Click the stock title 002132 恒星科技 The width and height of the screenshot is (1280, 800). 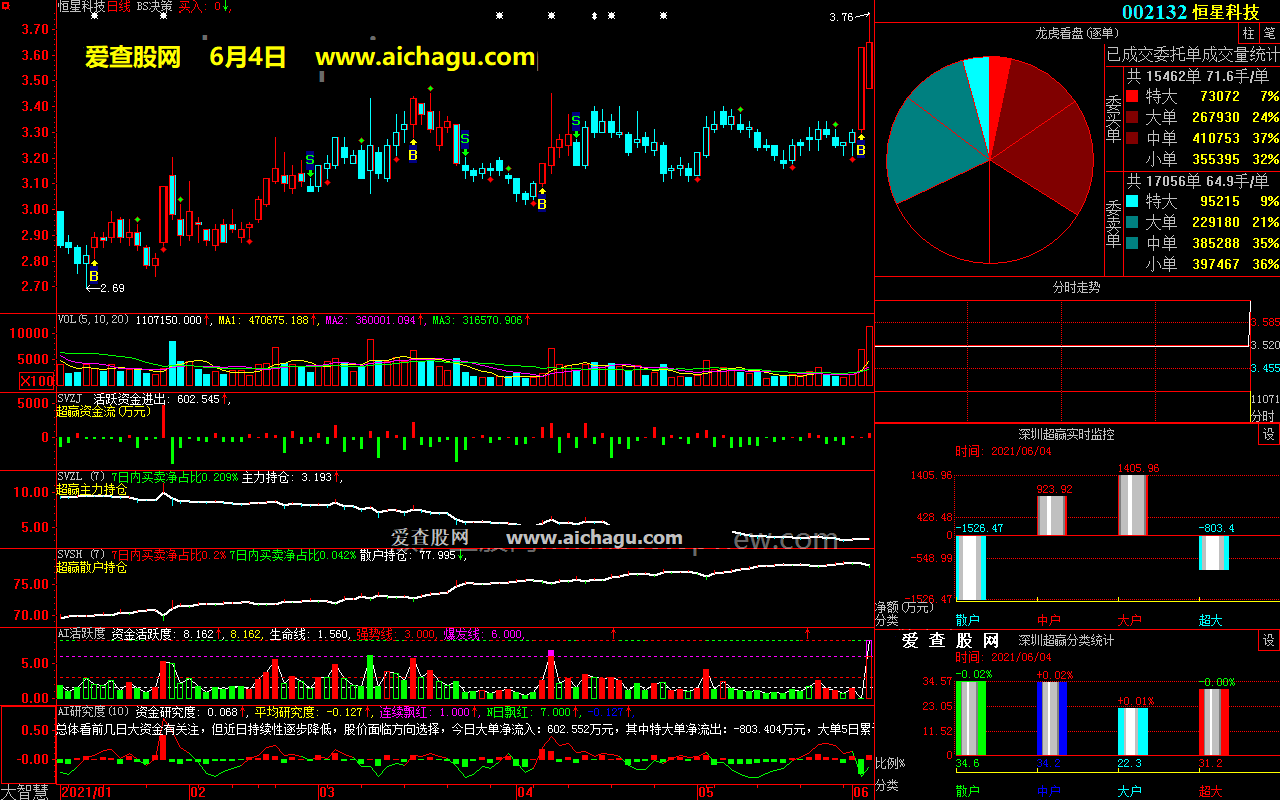1190,12
